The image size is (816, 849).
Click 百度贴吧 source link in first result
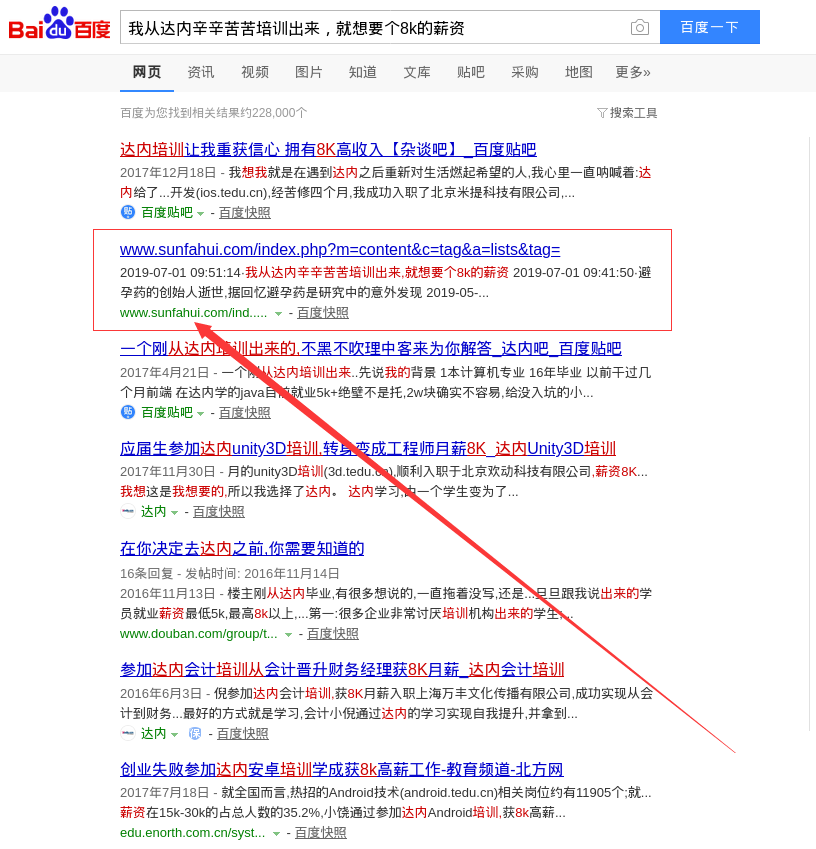click(x=167, y=213)
